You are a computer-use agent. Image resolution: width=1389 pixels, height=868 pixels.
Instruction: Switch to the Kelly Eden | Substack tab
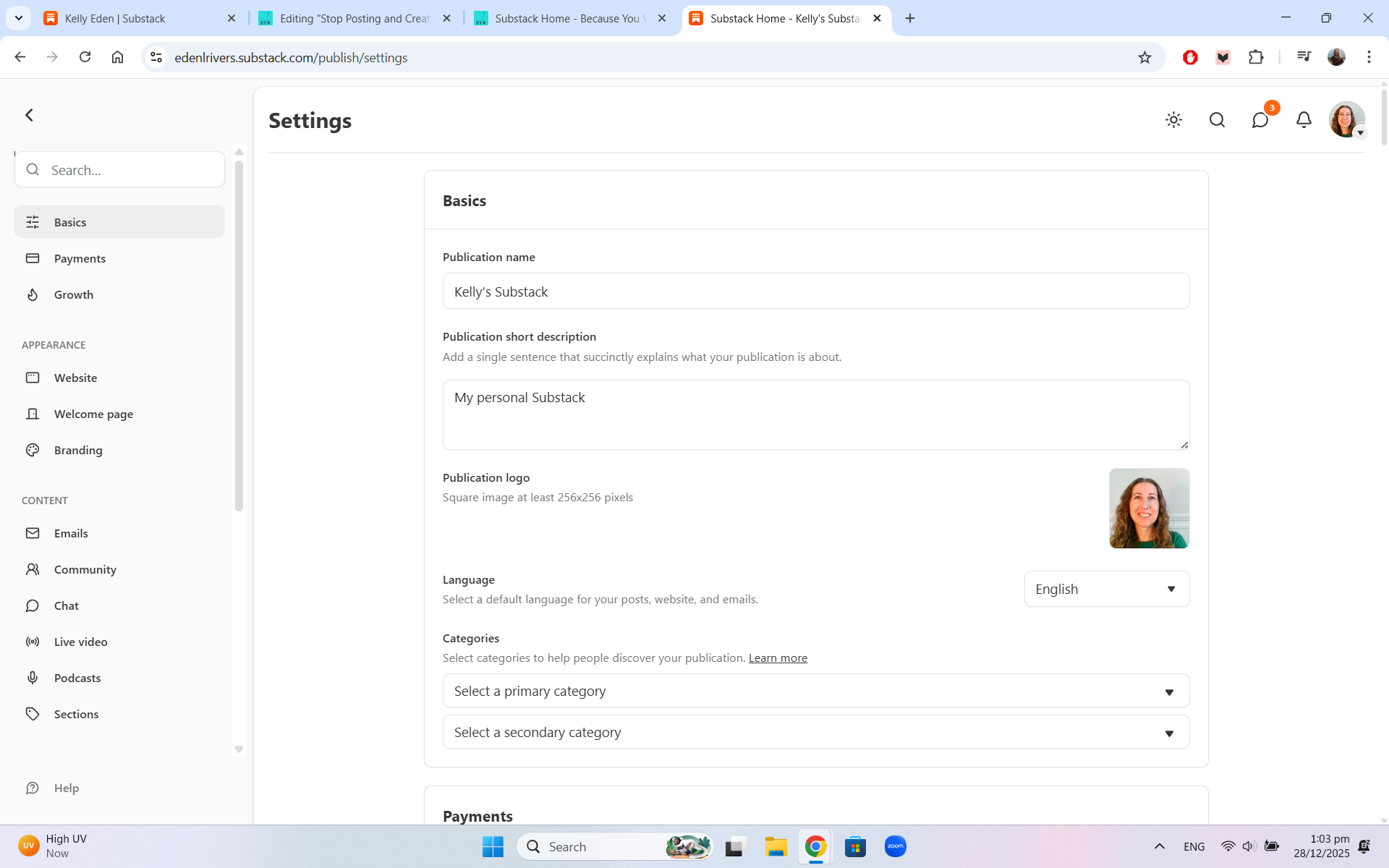(x=137, y=18)
